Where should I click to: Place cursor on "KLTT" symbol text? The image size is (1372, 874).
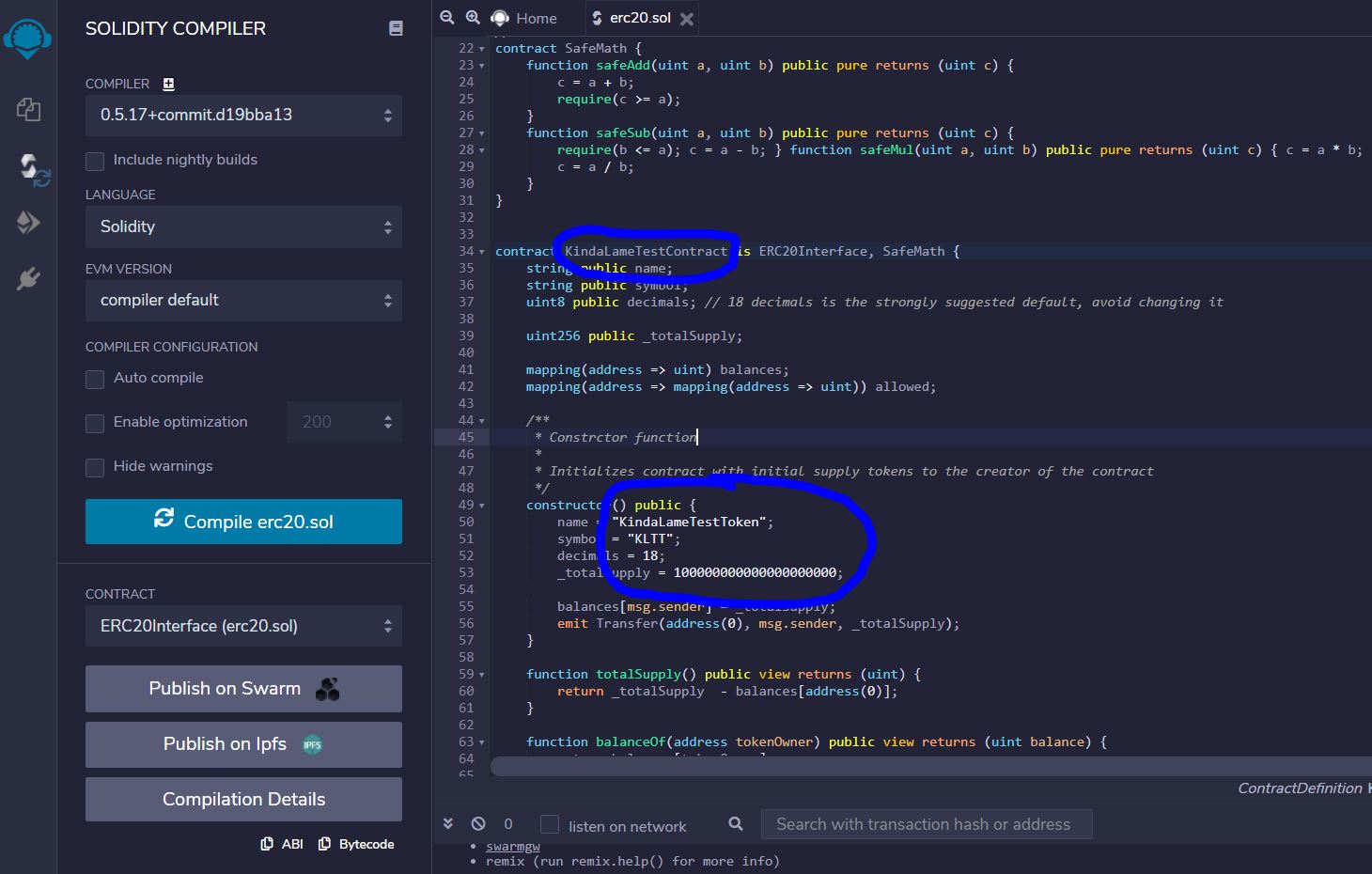pyautogui.click(x=650, y=538)
